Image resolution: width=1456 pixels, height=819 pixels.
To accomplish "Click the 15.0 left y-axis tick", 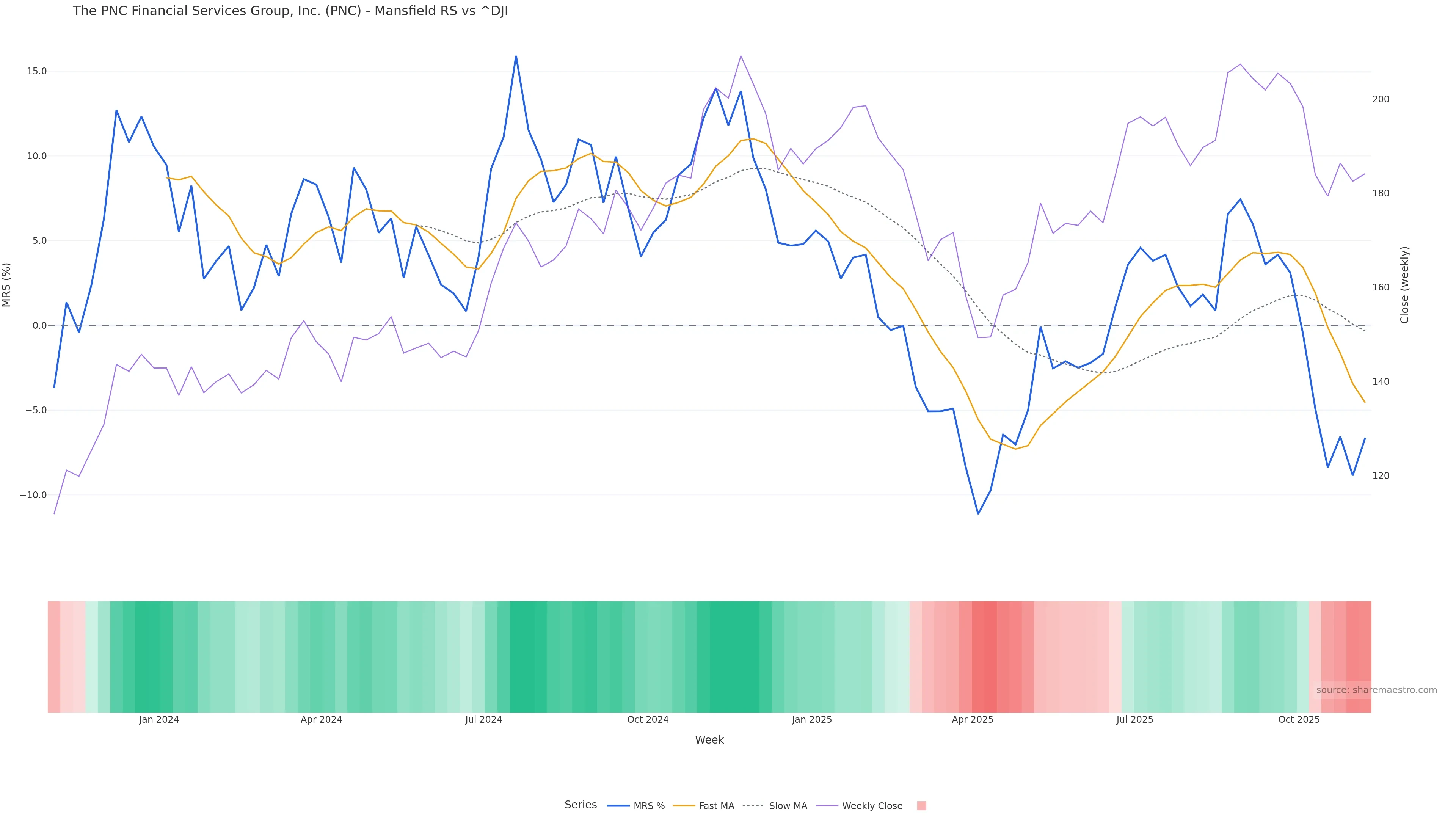I will pyautogui.click(x=37, y=71).
